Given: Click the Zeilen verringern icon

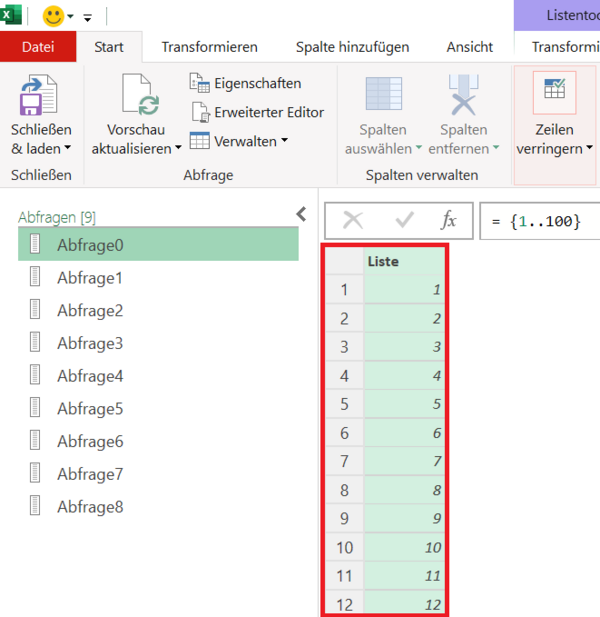Looking at the screenshot, I should [x=553, y=92].
